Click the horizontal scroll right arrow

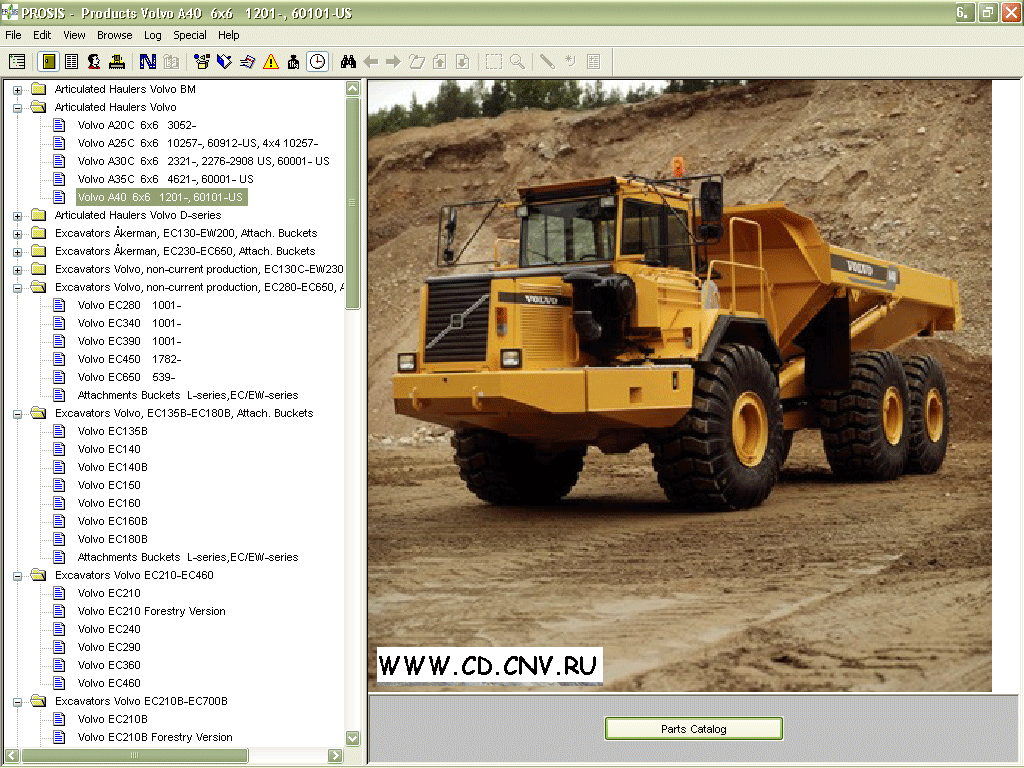(336, 756)
